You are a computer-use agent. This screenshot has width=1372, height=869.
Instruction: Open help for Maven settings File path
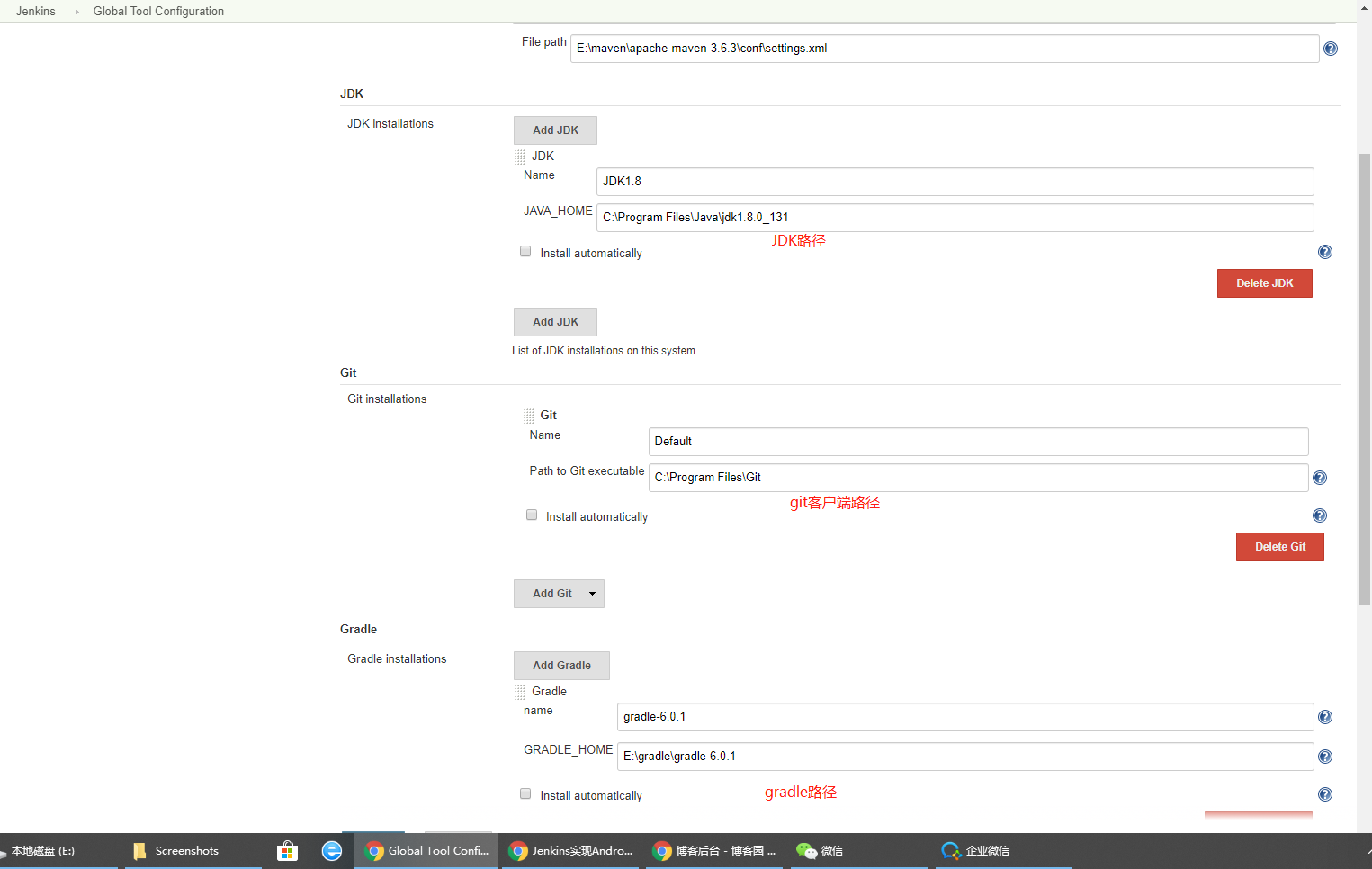click(x=1331, y=49)
